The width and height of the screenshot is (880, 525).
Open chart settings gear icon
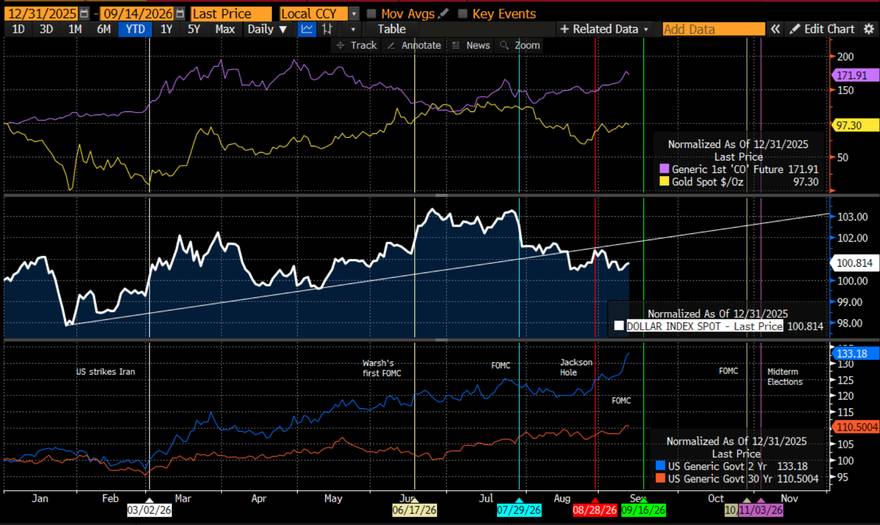click(868, 29)
